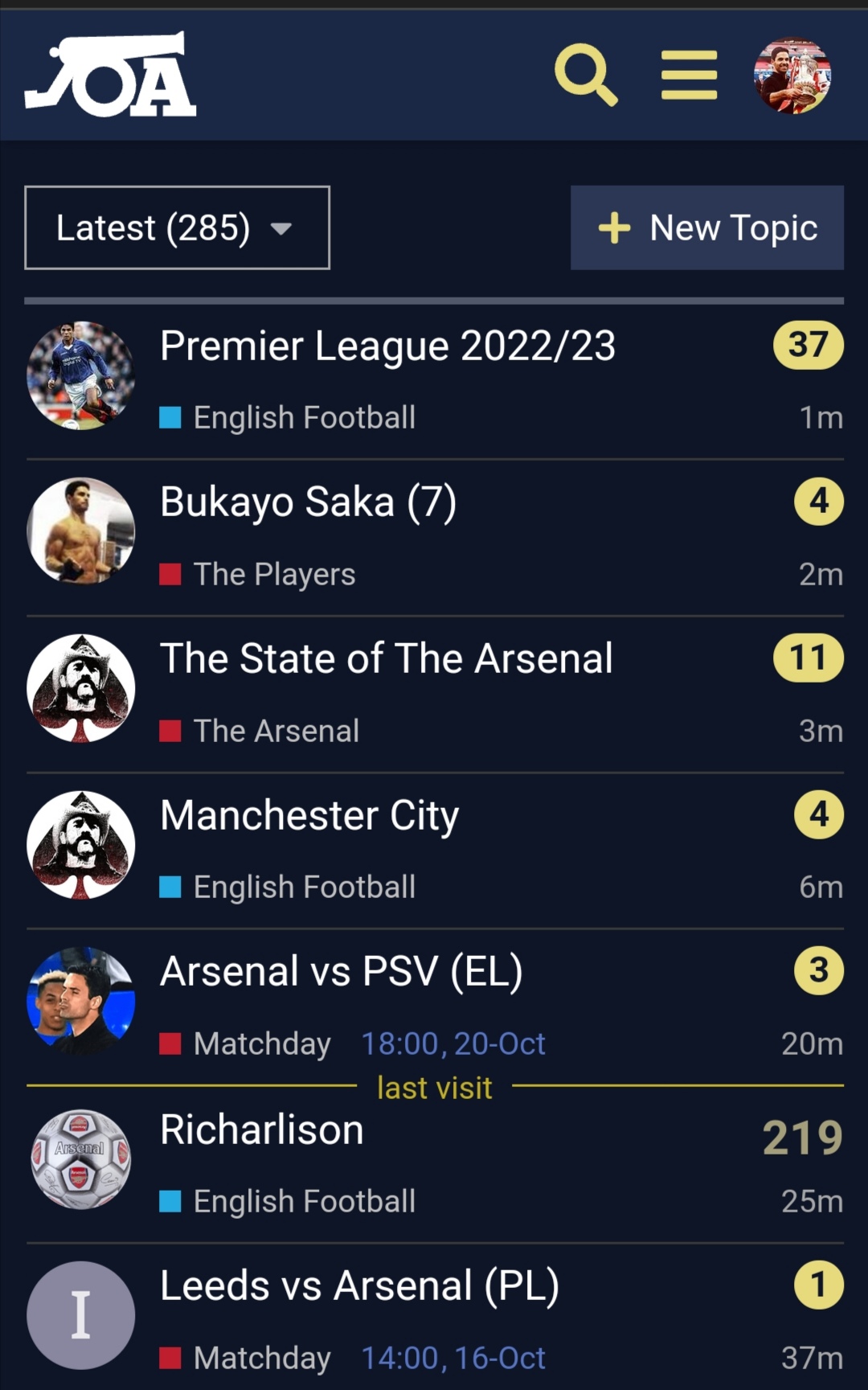The width and height of the screenshot is (868, 1390).
Task: Open The State of The Arsenal topic
Action: [x=386, y=658]
